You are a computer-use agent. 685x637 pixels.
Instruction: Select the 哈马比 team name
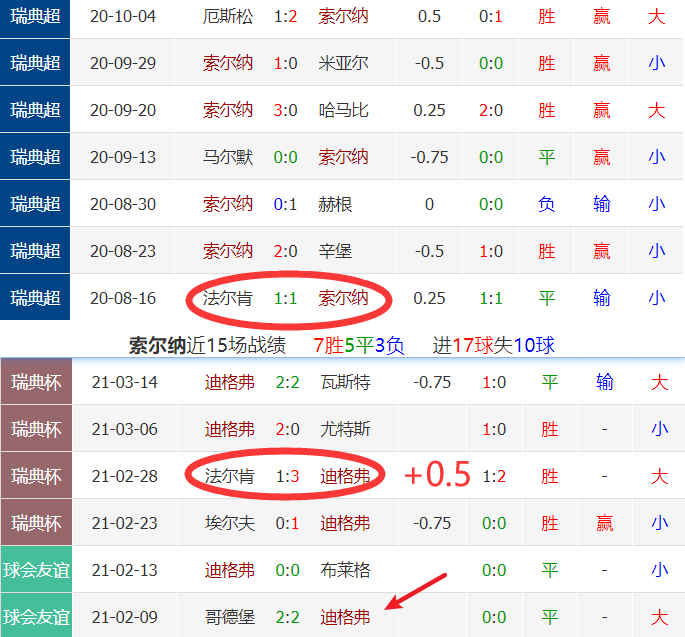coord(343,110)
